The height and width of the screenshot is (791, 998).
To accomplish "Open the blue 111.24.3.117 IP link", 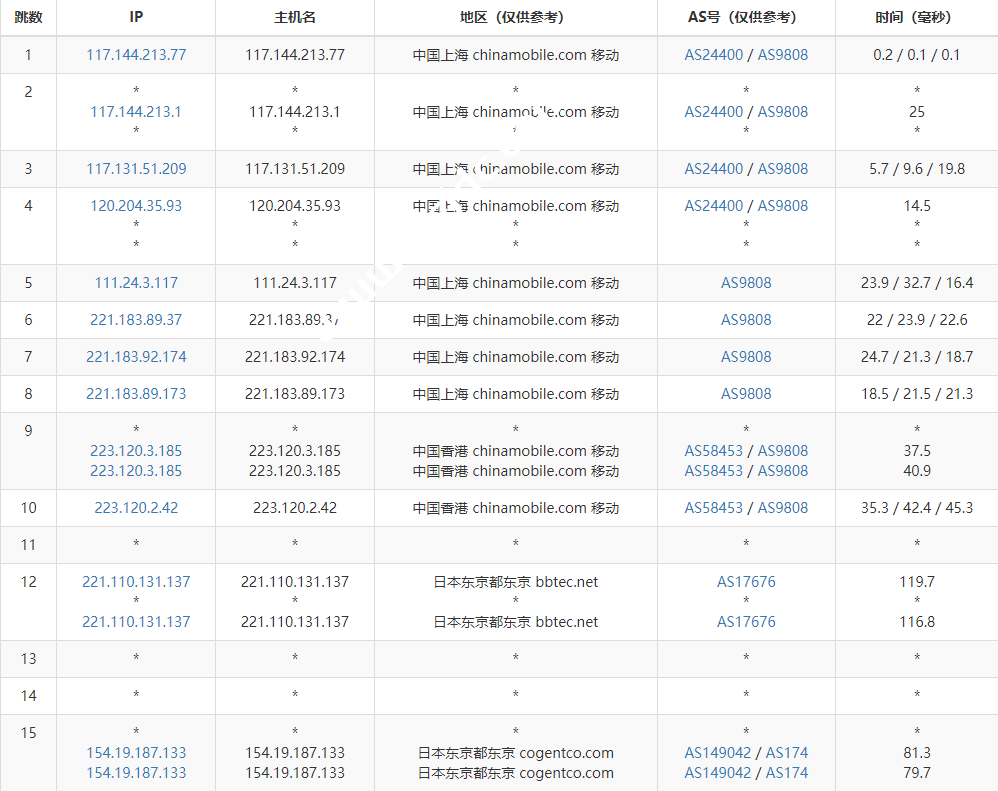I will click(136, 283).
